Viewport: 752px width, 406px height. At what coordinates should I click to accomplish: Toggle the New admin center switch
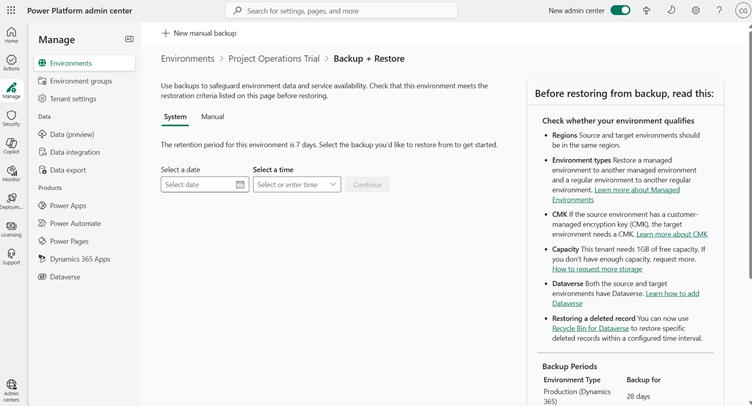[x=620, y=10]
